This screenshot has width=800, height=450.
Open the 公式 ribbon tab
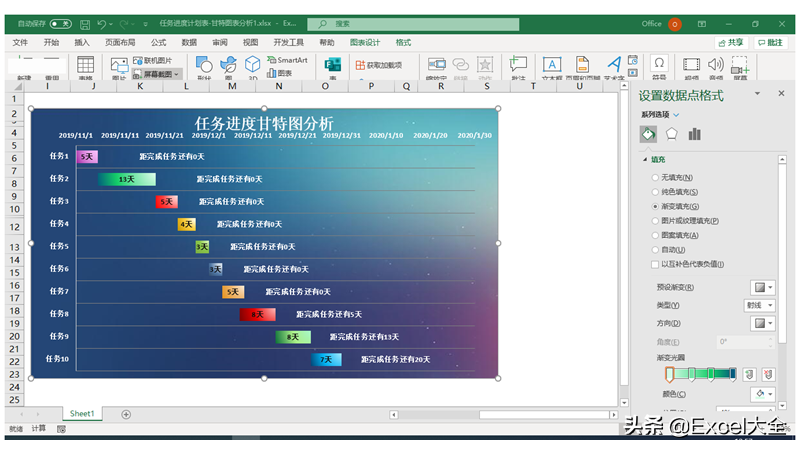158,42
